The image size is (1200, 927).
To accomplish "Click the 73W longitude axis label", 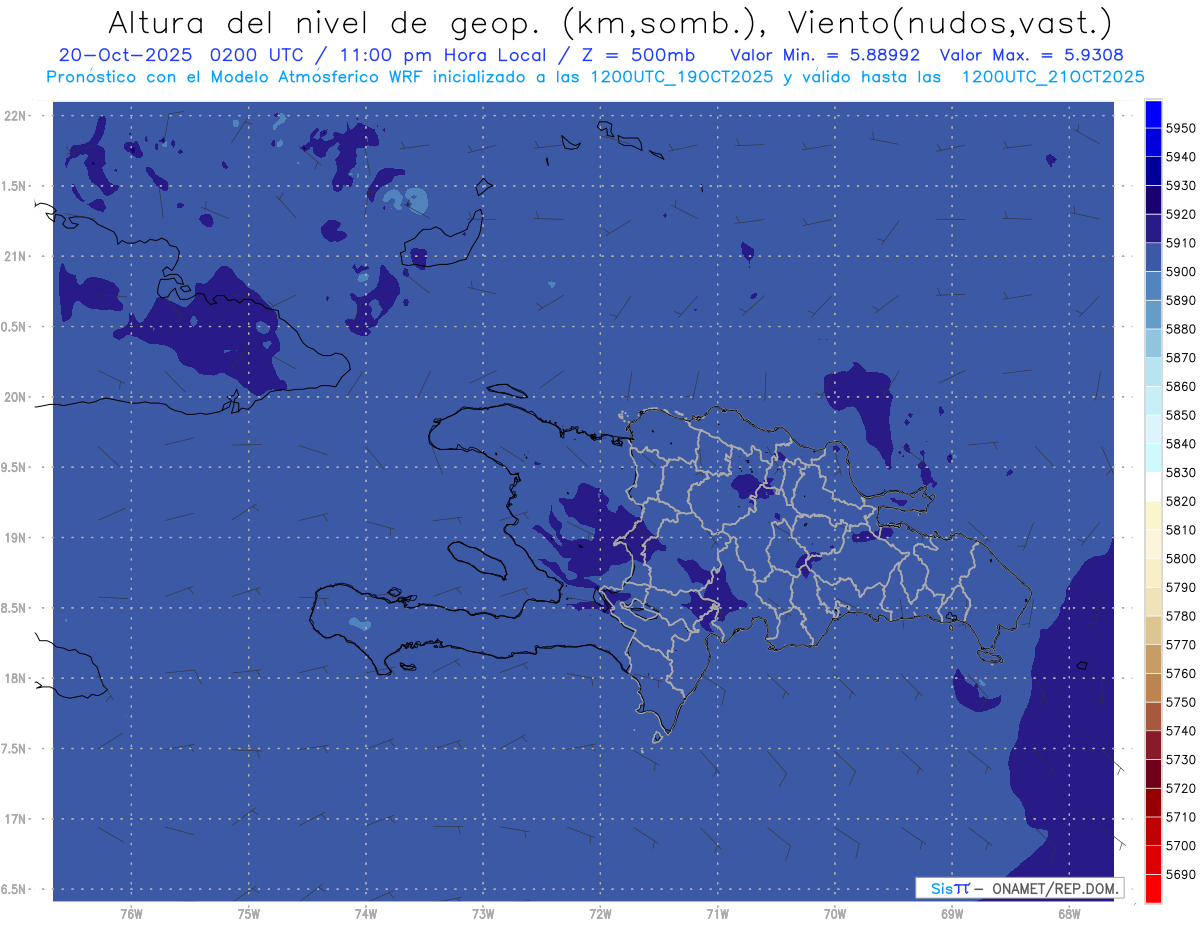I will (483, 914).
